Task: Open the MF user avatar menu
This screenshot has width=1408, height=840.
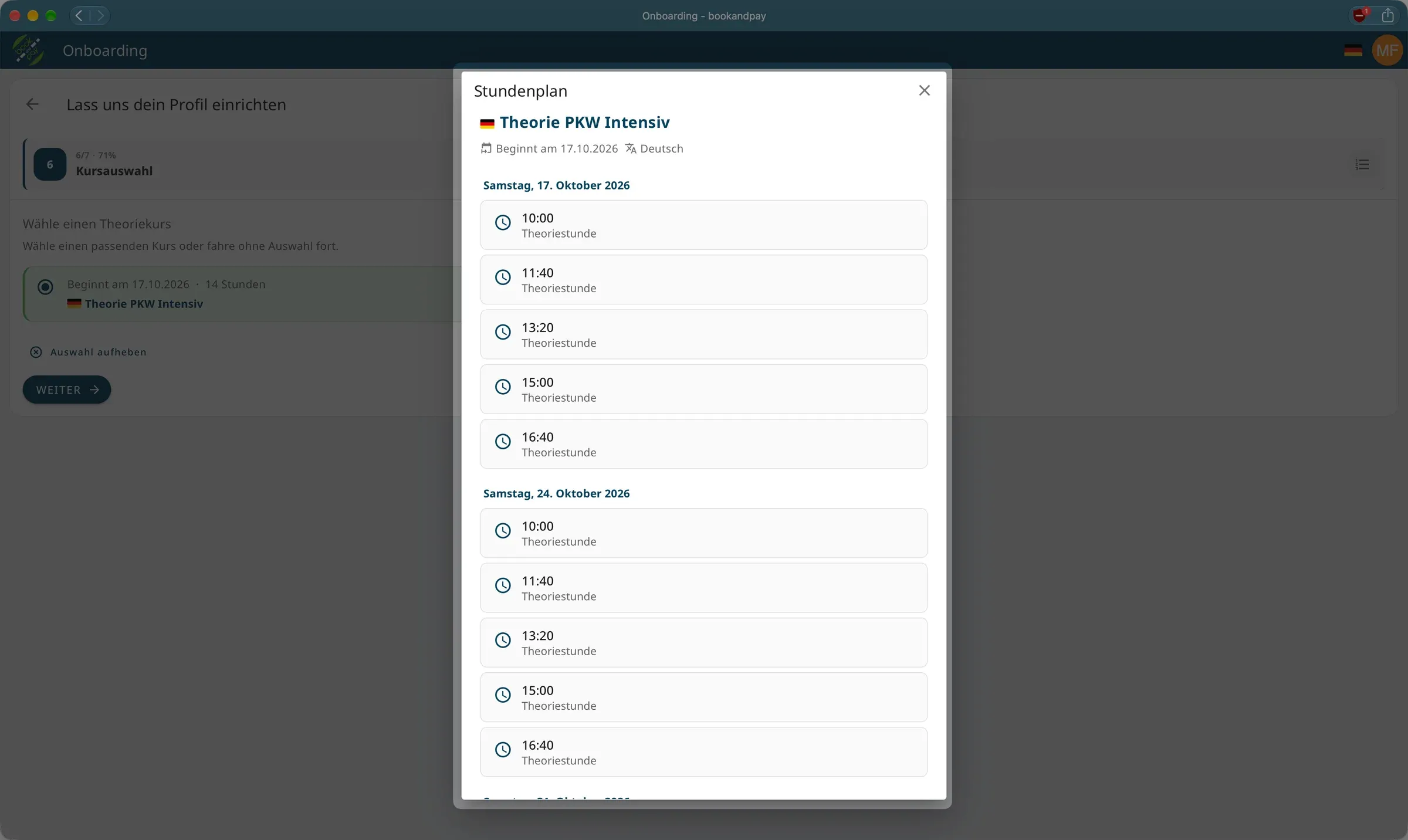Action: [1387, 50]
